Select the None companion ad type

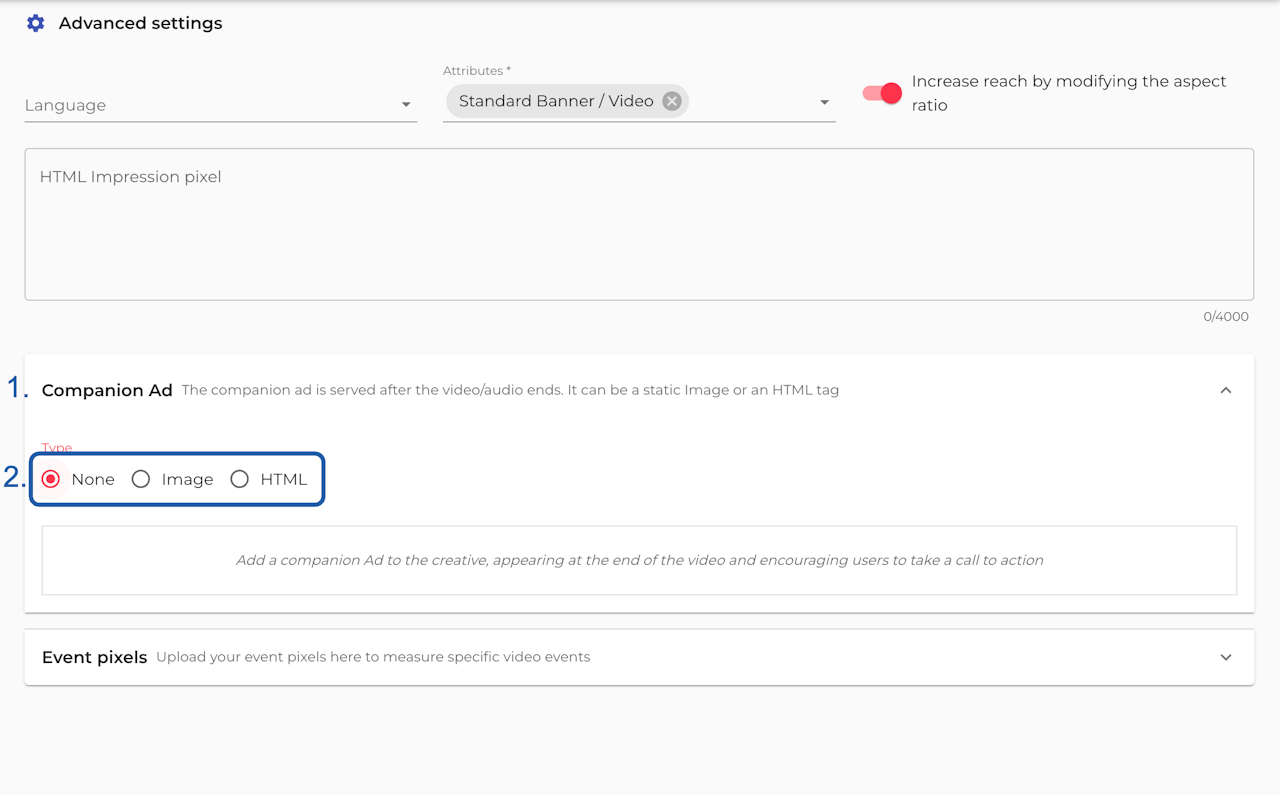coord(51,480)
